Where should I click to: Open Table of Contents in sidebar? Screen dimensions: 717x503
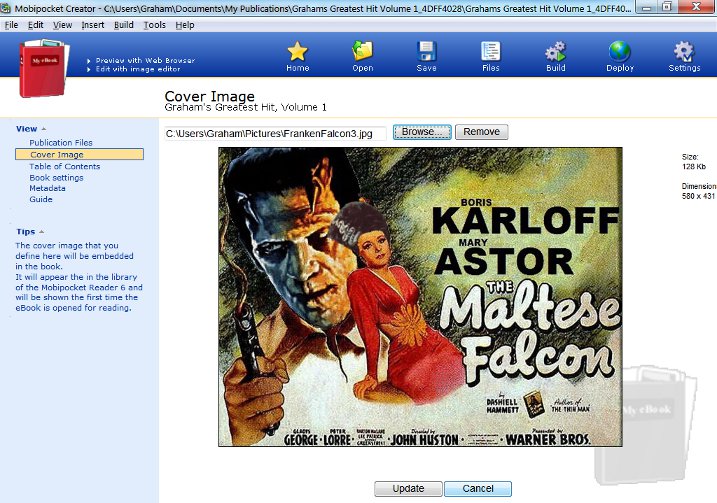64,166
